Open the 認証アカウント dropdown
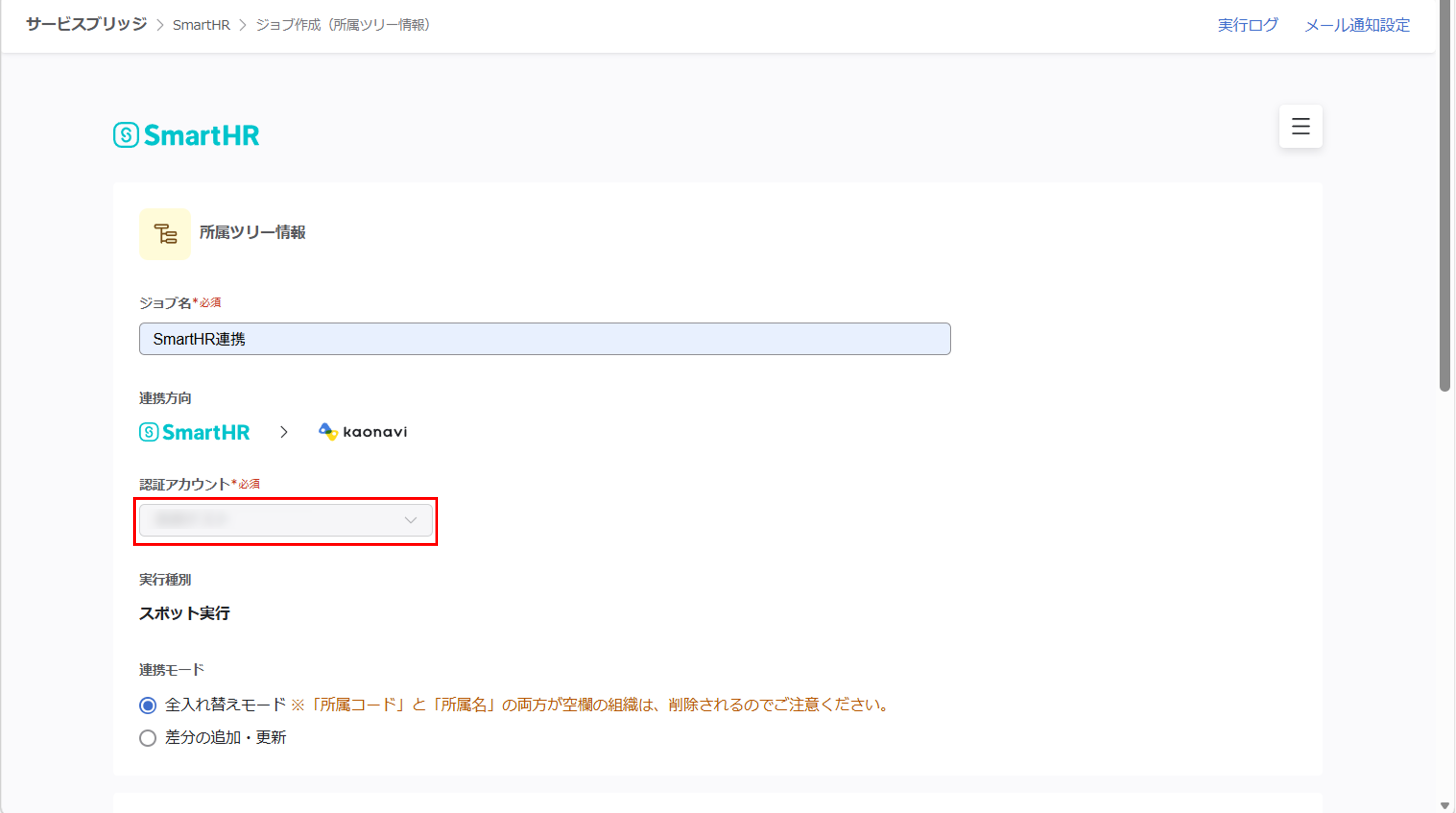This screenshot has width=1456, height=813. click(x=286, y=520)
